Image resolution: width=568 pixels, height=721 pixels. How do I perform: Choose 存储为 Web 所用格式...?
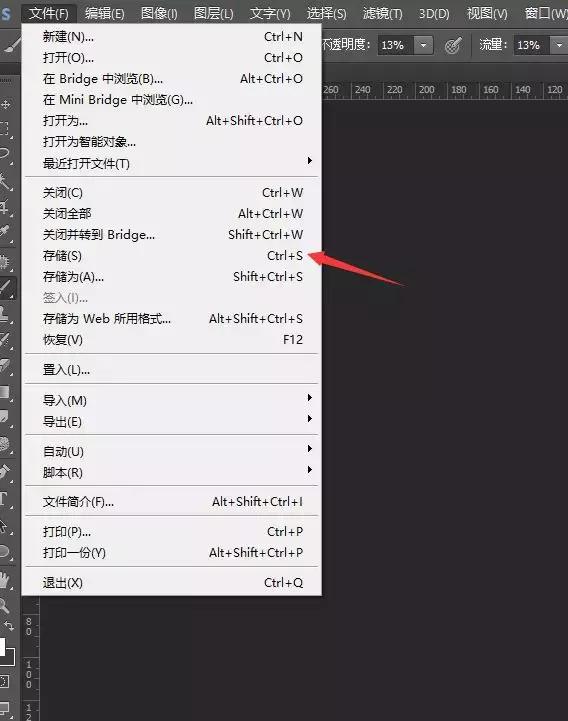coord(172,319)
